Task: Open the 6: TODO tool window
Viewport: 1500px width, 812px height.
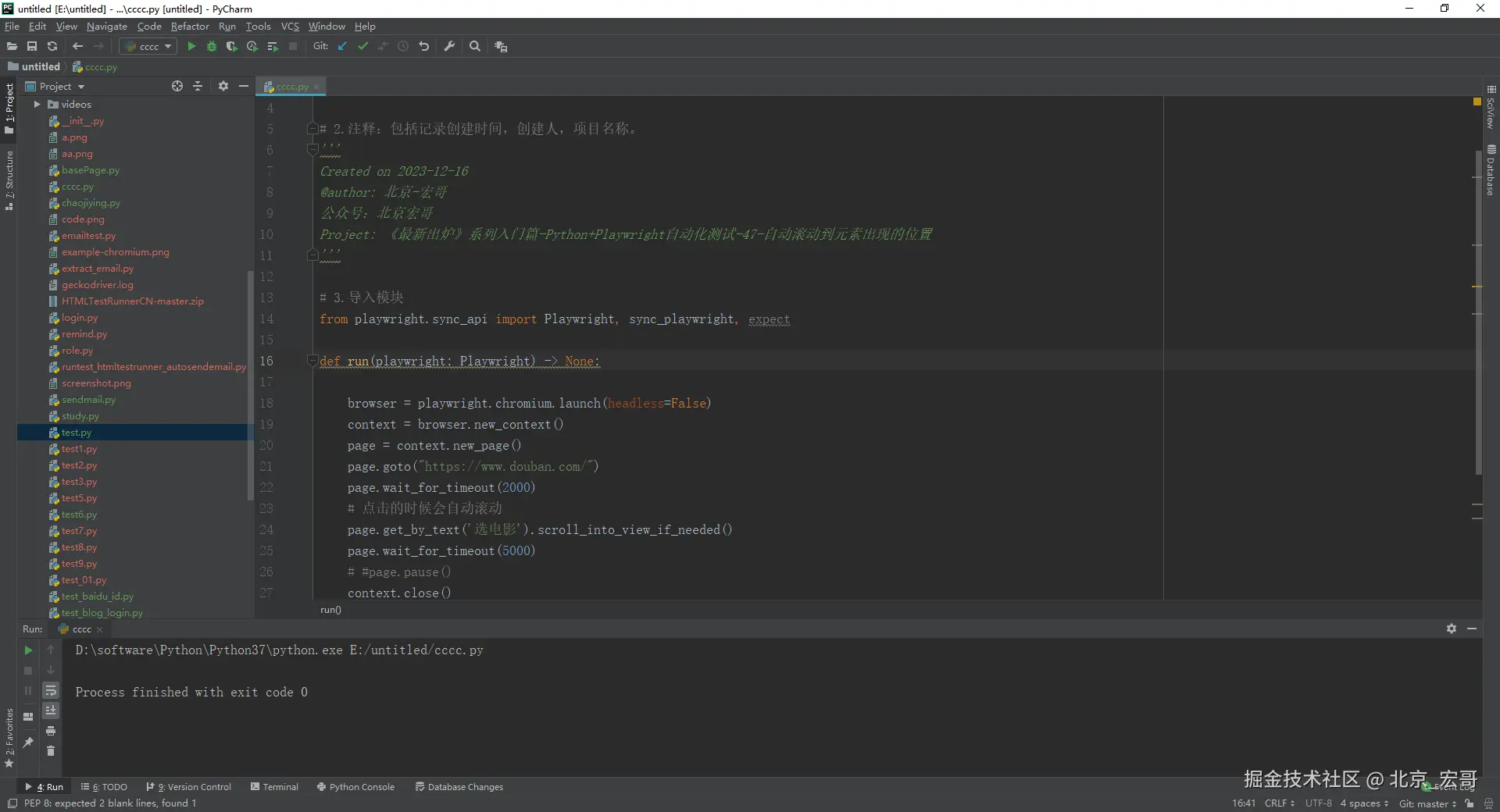Action: click(104, 787)
